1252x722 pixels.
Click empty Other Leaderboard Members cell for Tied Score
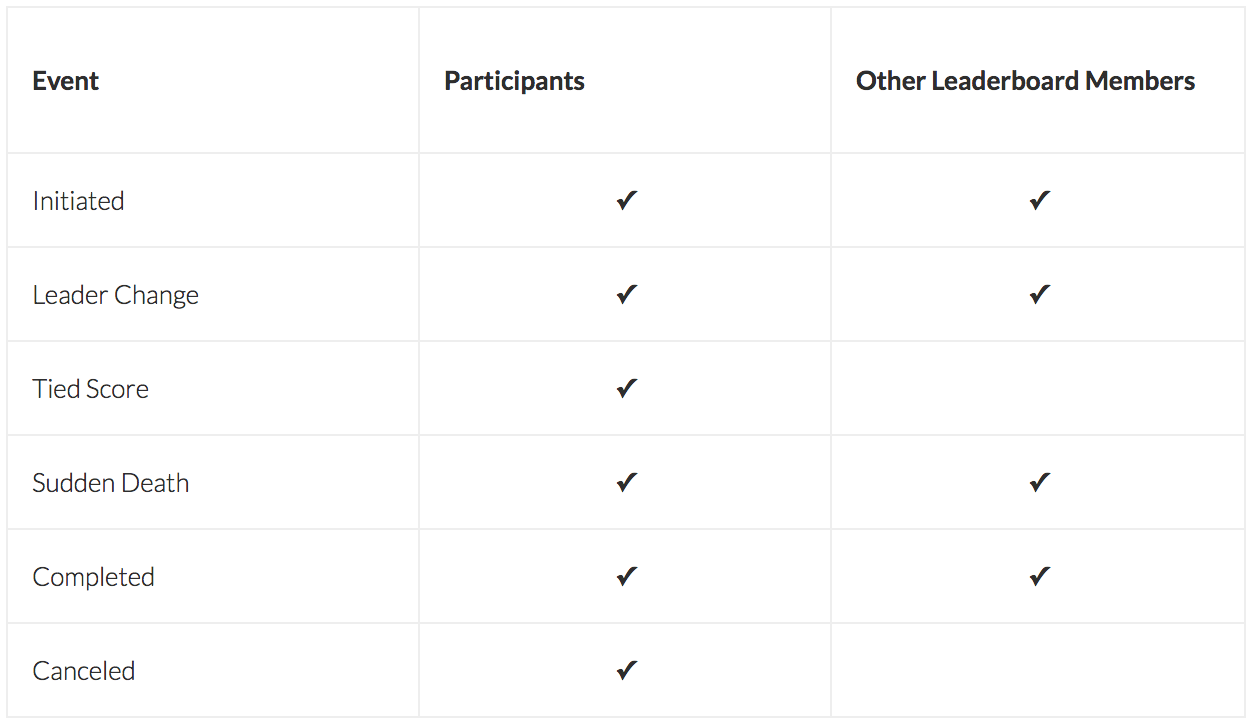point(1038,389)
